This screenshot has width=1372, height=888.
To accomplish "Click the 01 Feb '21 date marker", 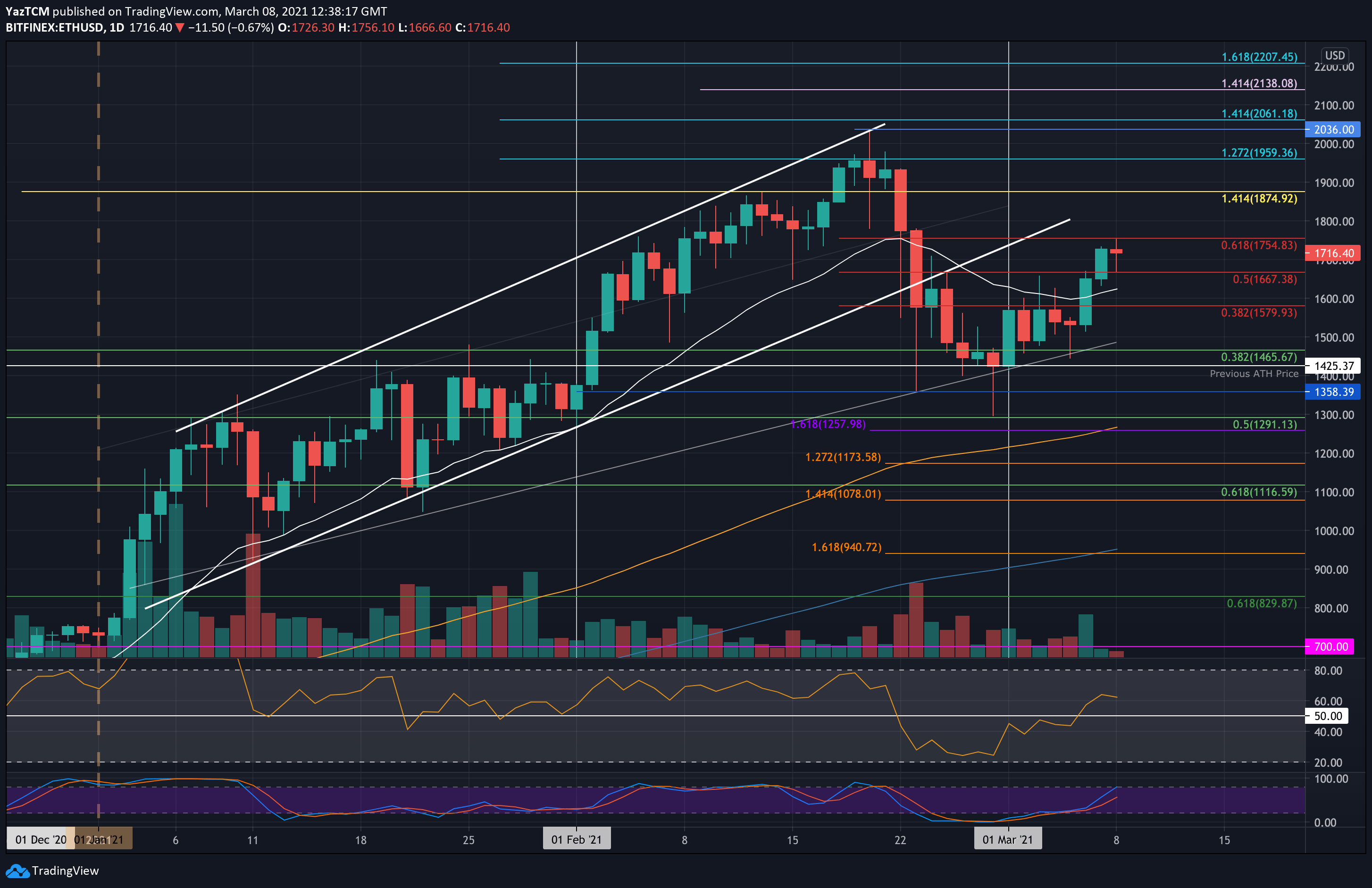I will click(x=577, y=839).
